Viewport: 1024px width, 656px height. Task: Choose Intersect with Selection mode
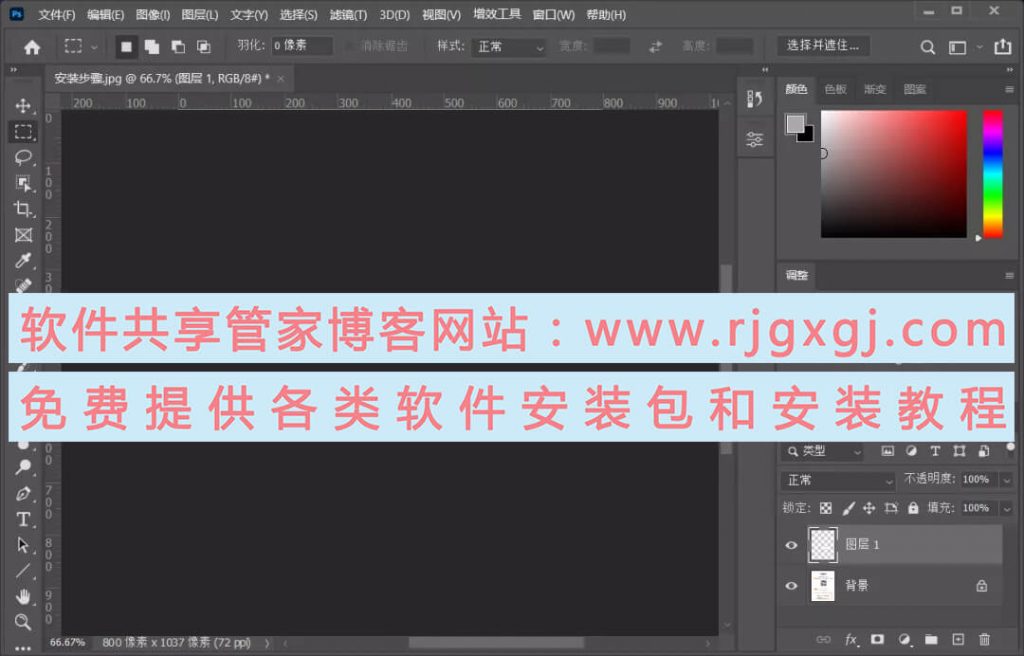click(x=204, y=46)
